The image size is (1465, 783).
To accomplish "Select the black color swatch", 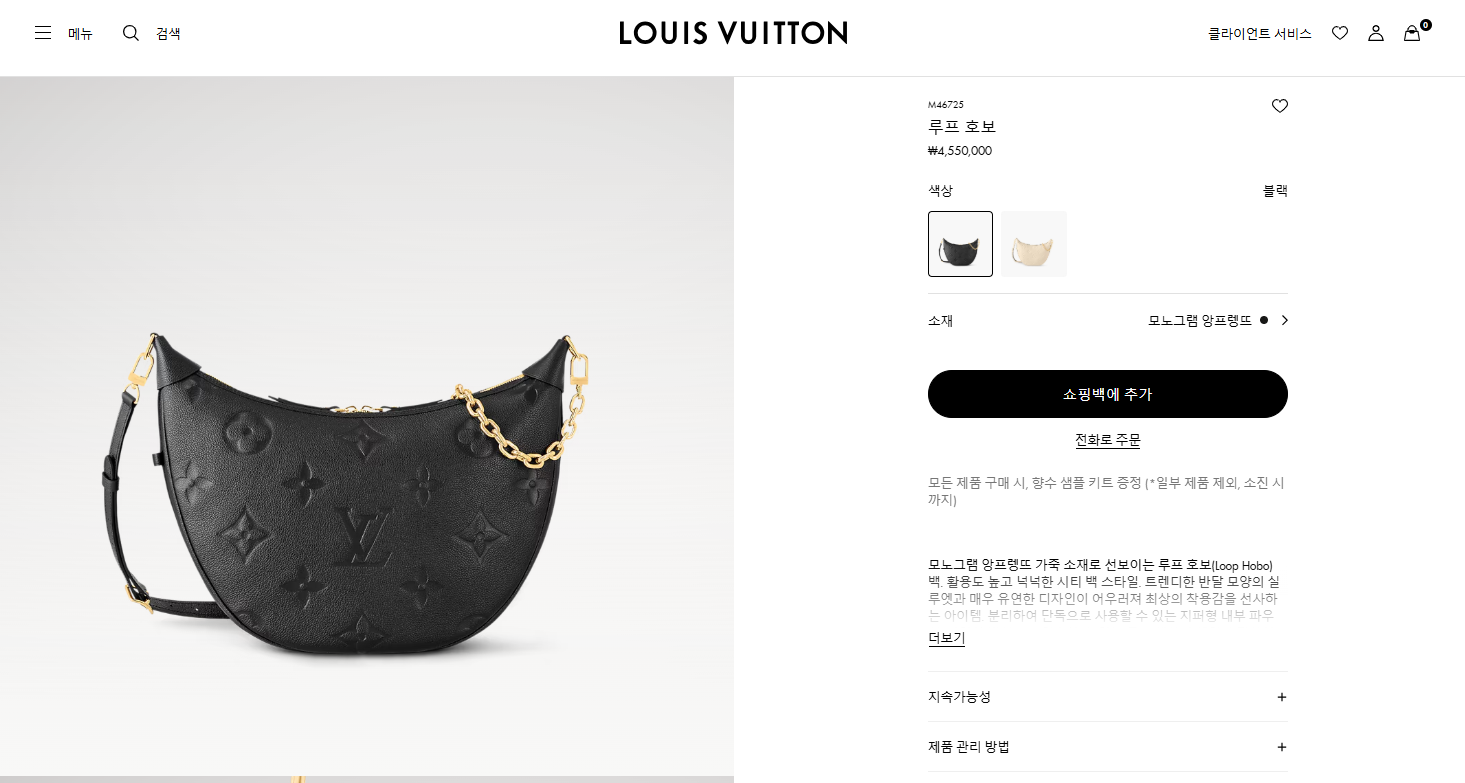I will click(960, 244).
